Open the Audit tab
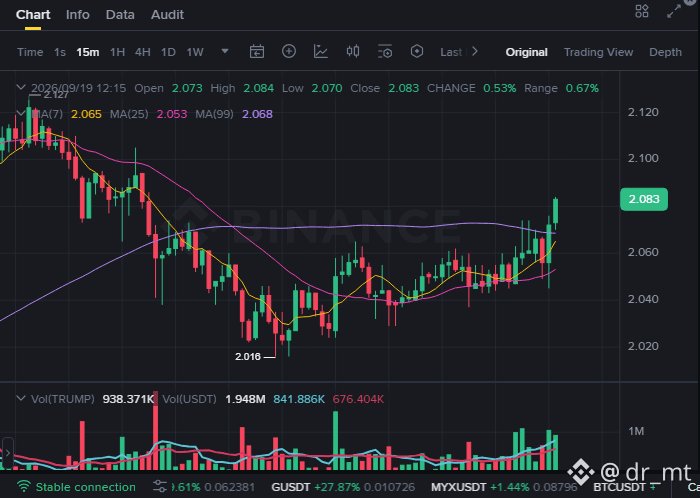Viewport: 700px width, 498px height. 167,15
